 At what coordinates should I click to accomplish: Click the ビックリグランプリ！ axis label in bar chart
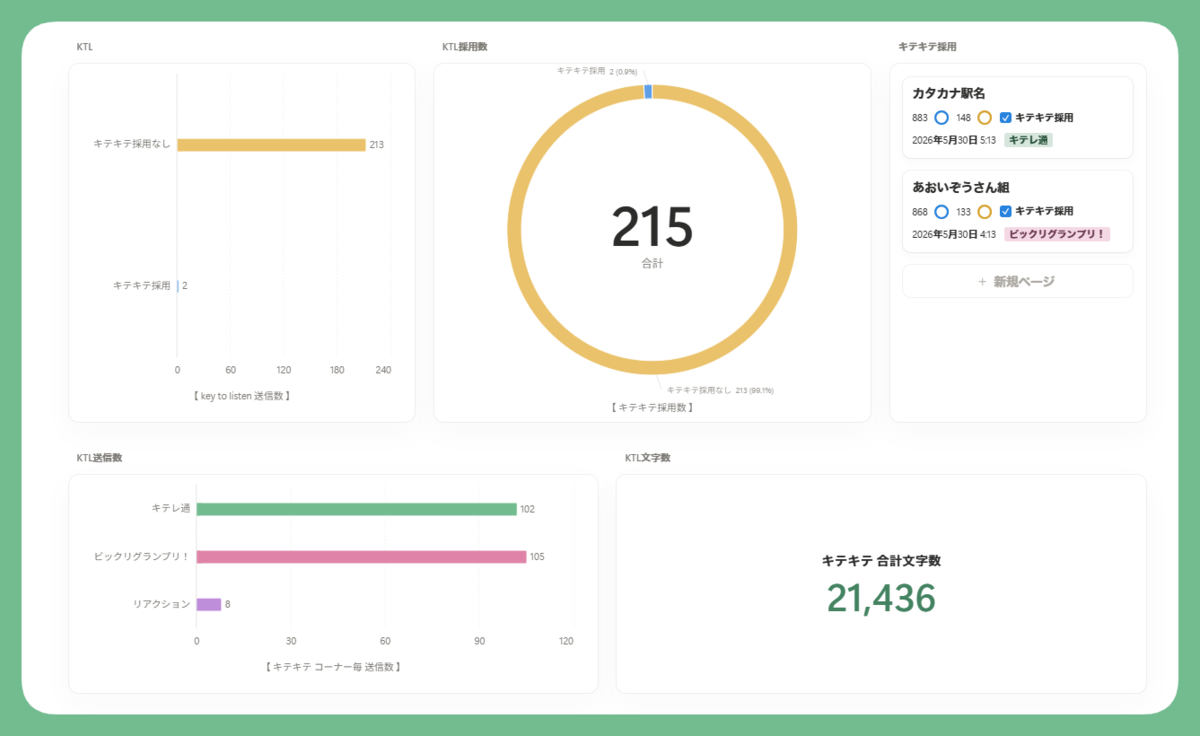tap(142, 556)
